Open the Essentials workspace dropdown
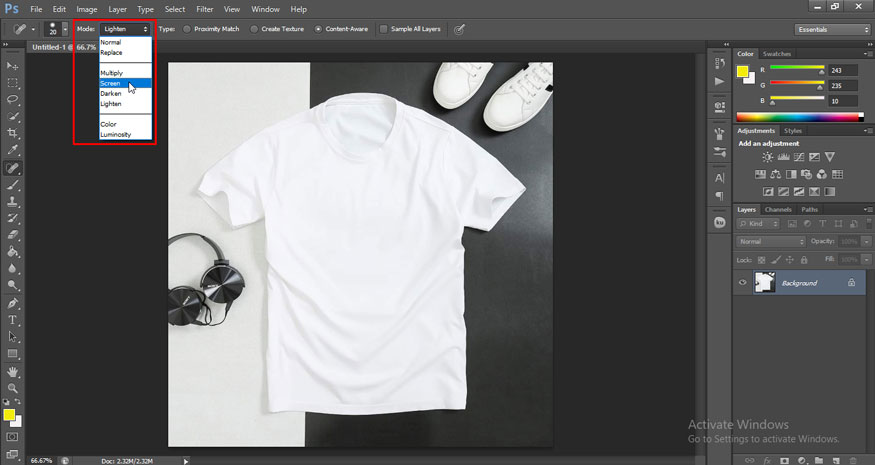The width and height of the screenshot is (875, 465). [831, 29]
